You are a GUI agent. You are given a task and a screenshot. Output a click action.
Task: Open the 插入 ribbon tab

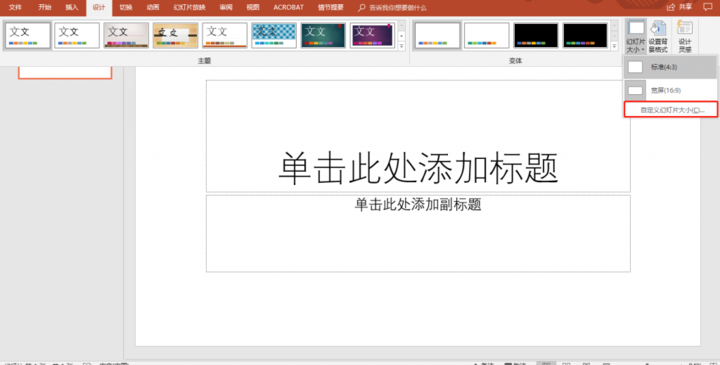point(72,7)
